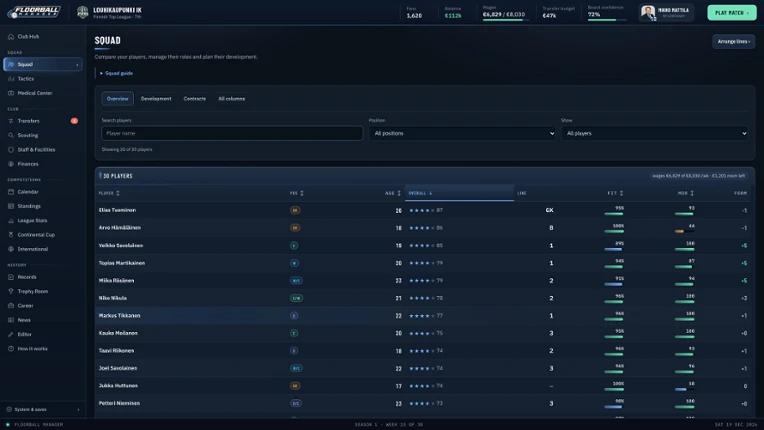764x430 pixels.
Task: Click the Line column header
Action: coord(522,193)
